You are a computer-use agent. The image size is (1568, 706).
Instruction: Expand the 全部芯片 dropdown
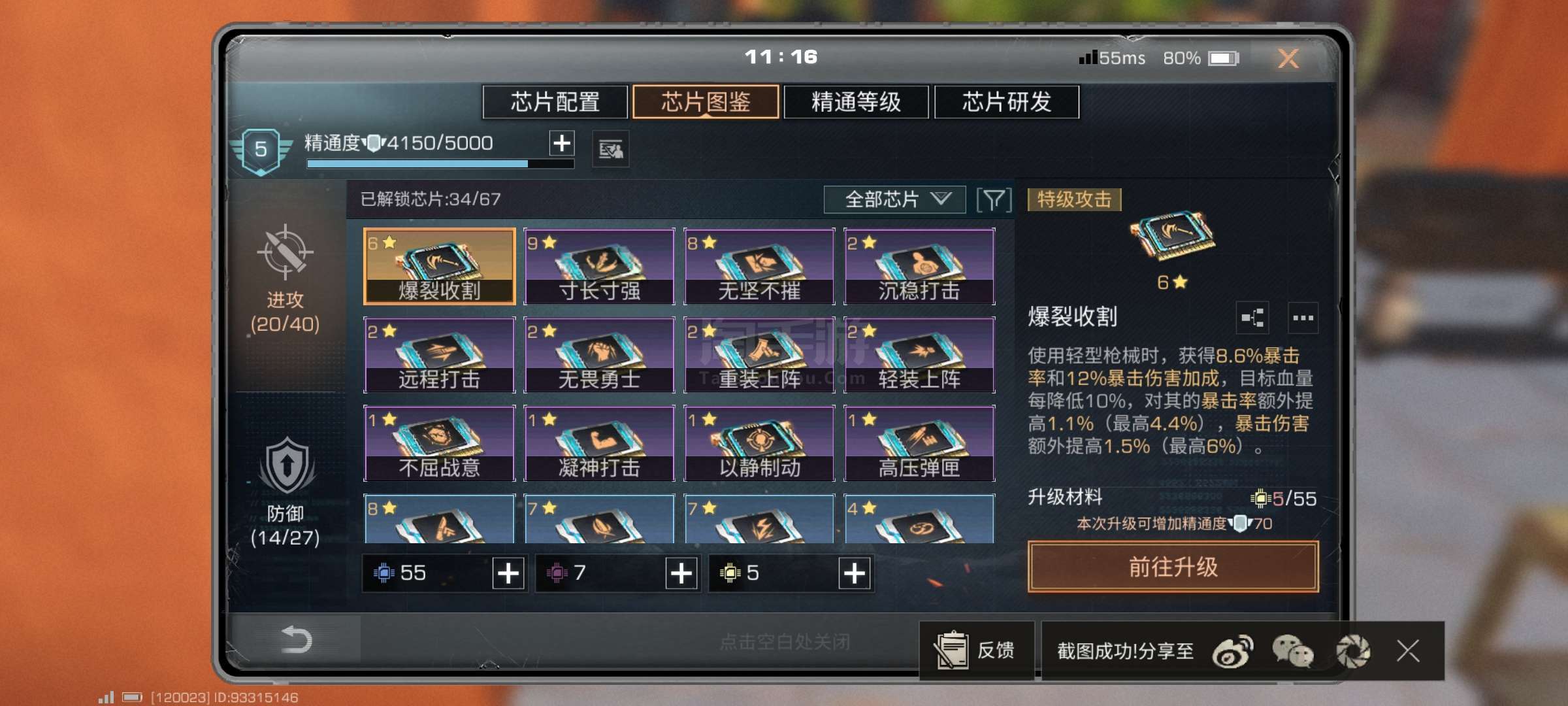(894, 199)
